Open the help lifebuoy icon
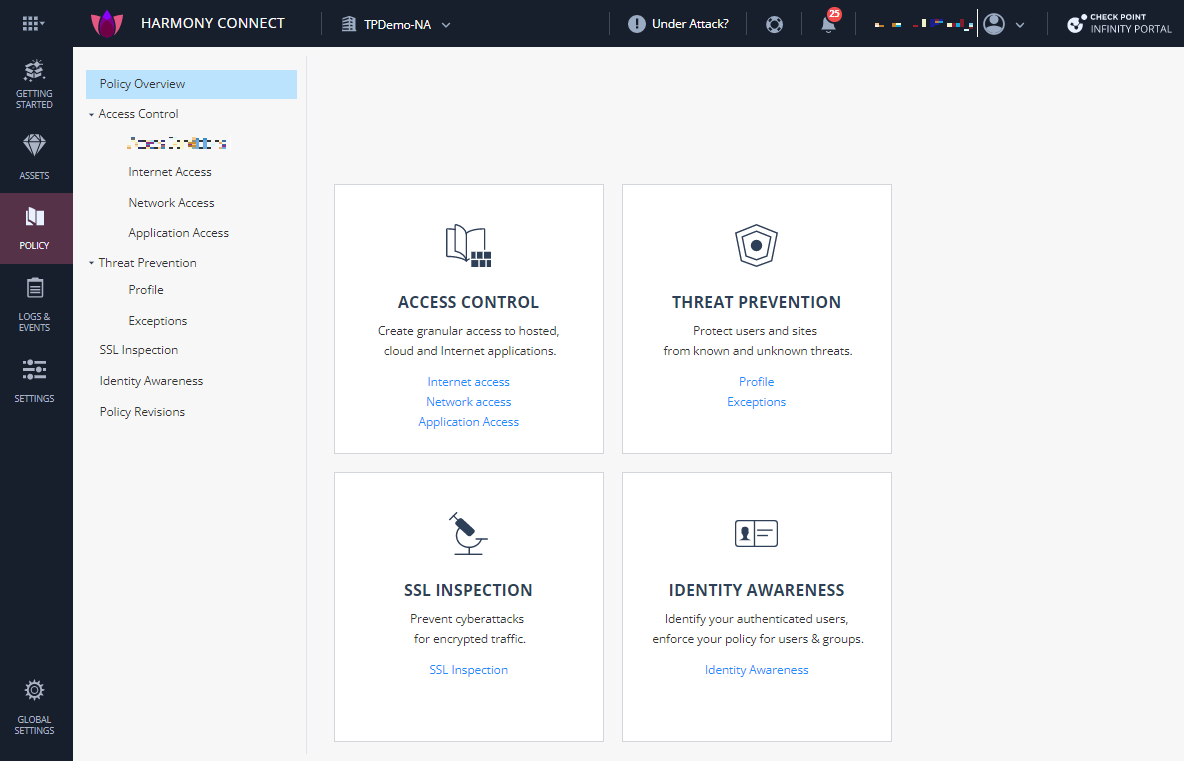1184x761 pixels. pos(774,24)
